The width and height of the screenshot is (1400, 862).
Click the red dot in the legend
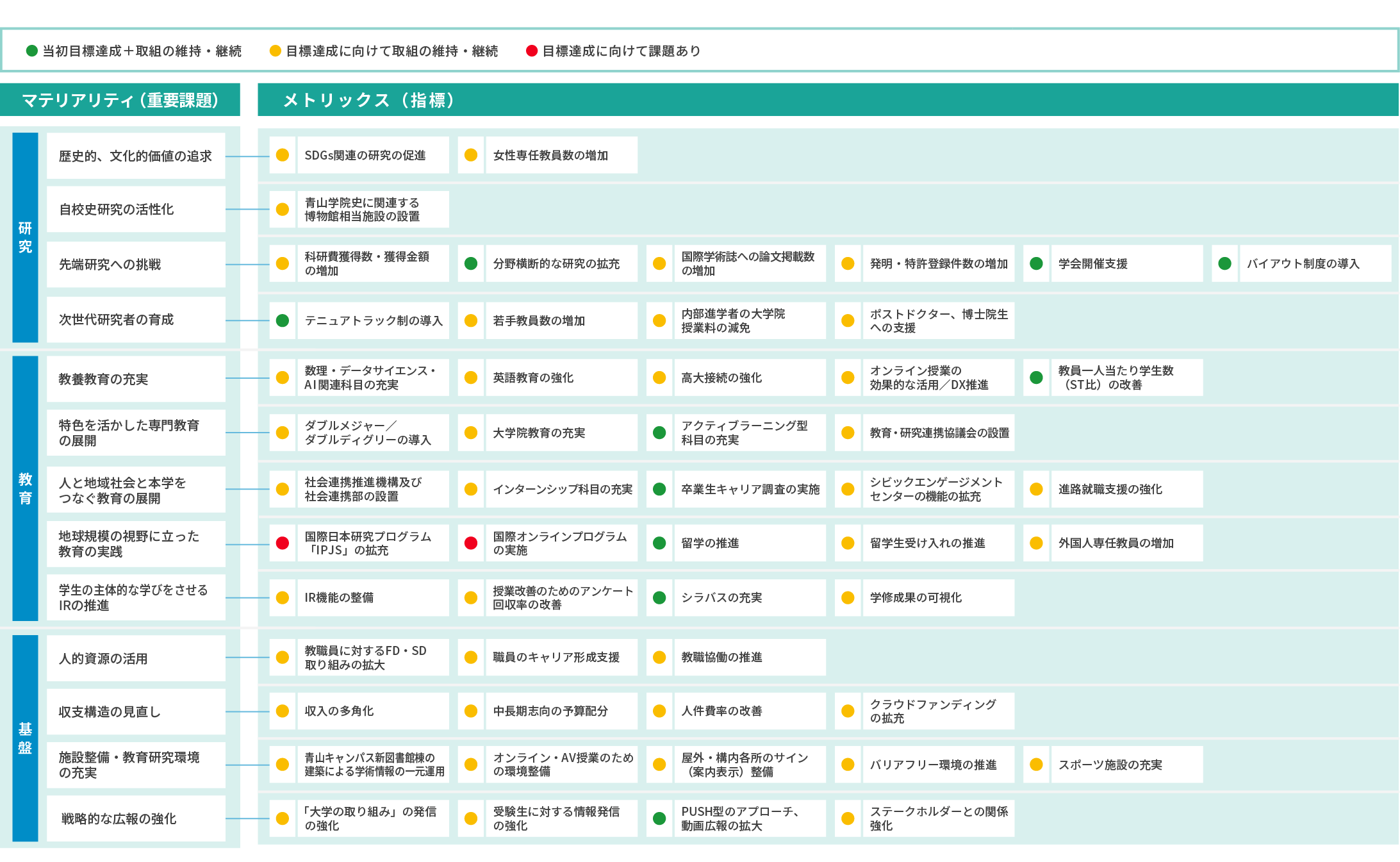click(x=532, y=51)
